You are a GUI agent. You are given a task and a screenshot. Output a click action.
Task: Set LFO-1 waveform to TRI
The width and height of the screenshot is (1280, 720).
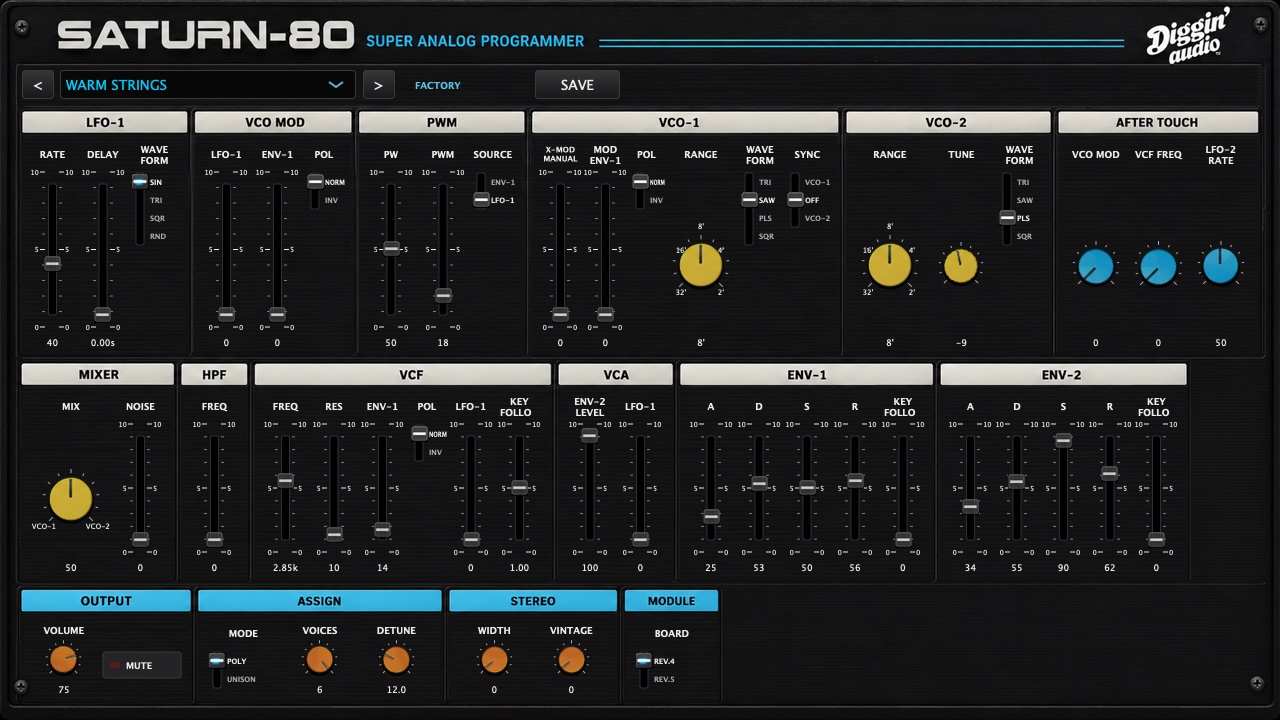pyautogui.click(x=156, y=200)
